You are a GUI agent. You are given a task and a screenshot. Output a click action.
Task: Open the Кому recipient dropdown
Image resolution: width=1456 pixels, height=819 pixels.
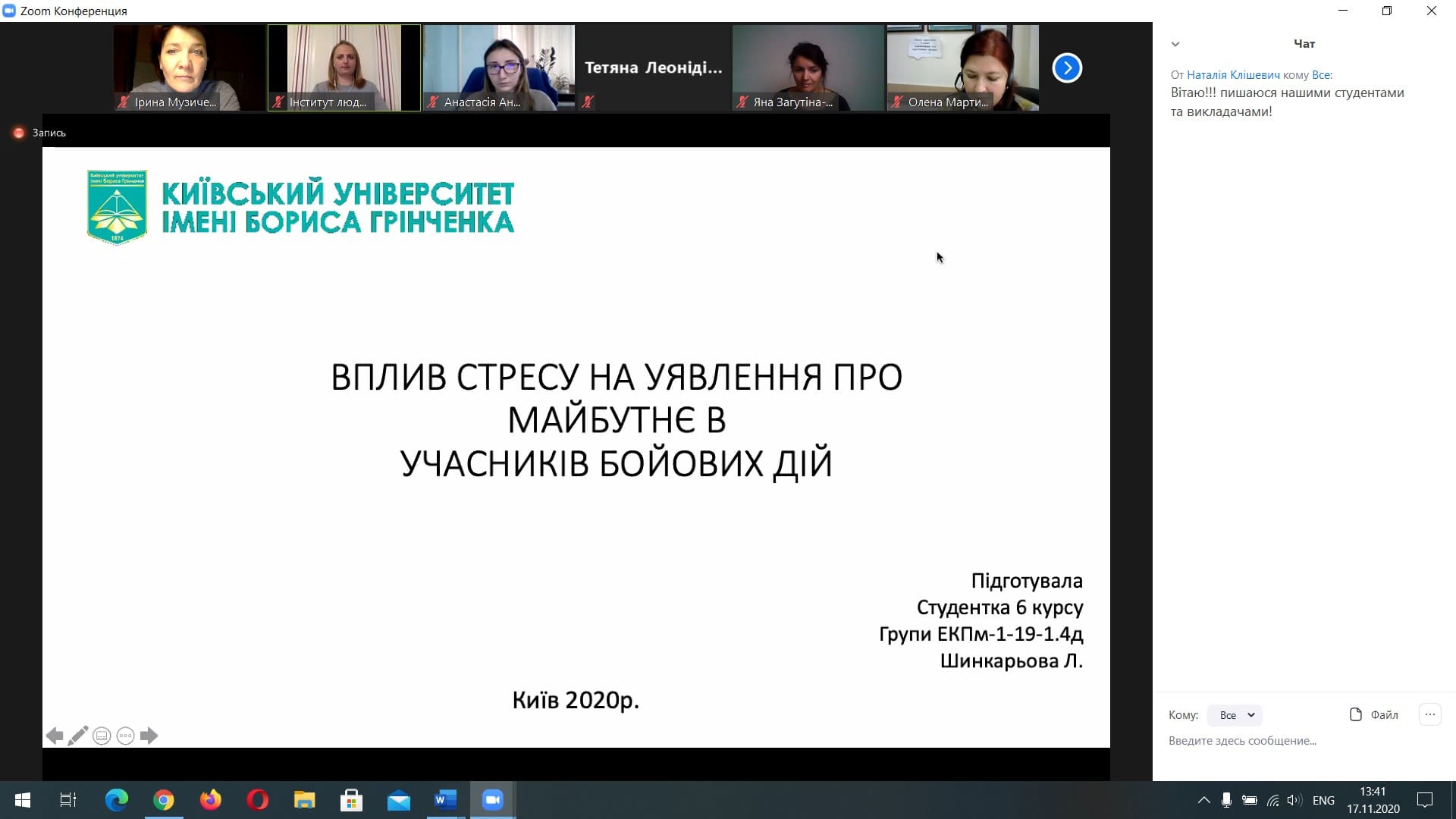tap(1236, 715)
